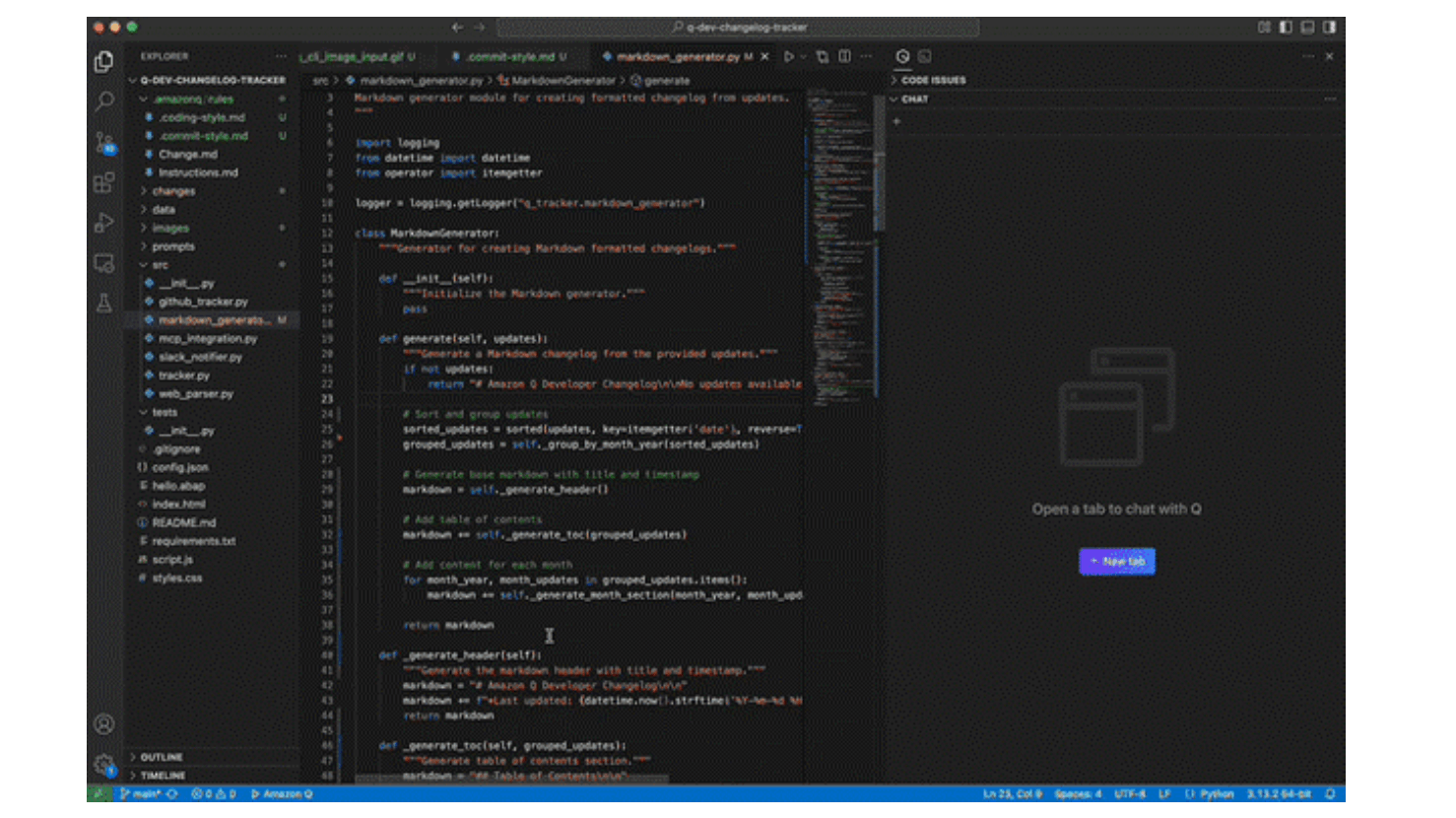The height and width of the screenshot is (818, 1456).
Task: Toggle the secondary side bar layout button
Action: [x=1329, y=28]
